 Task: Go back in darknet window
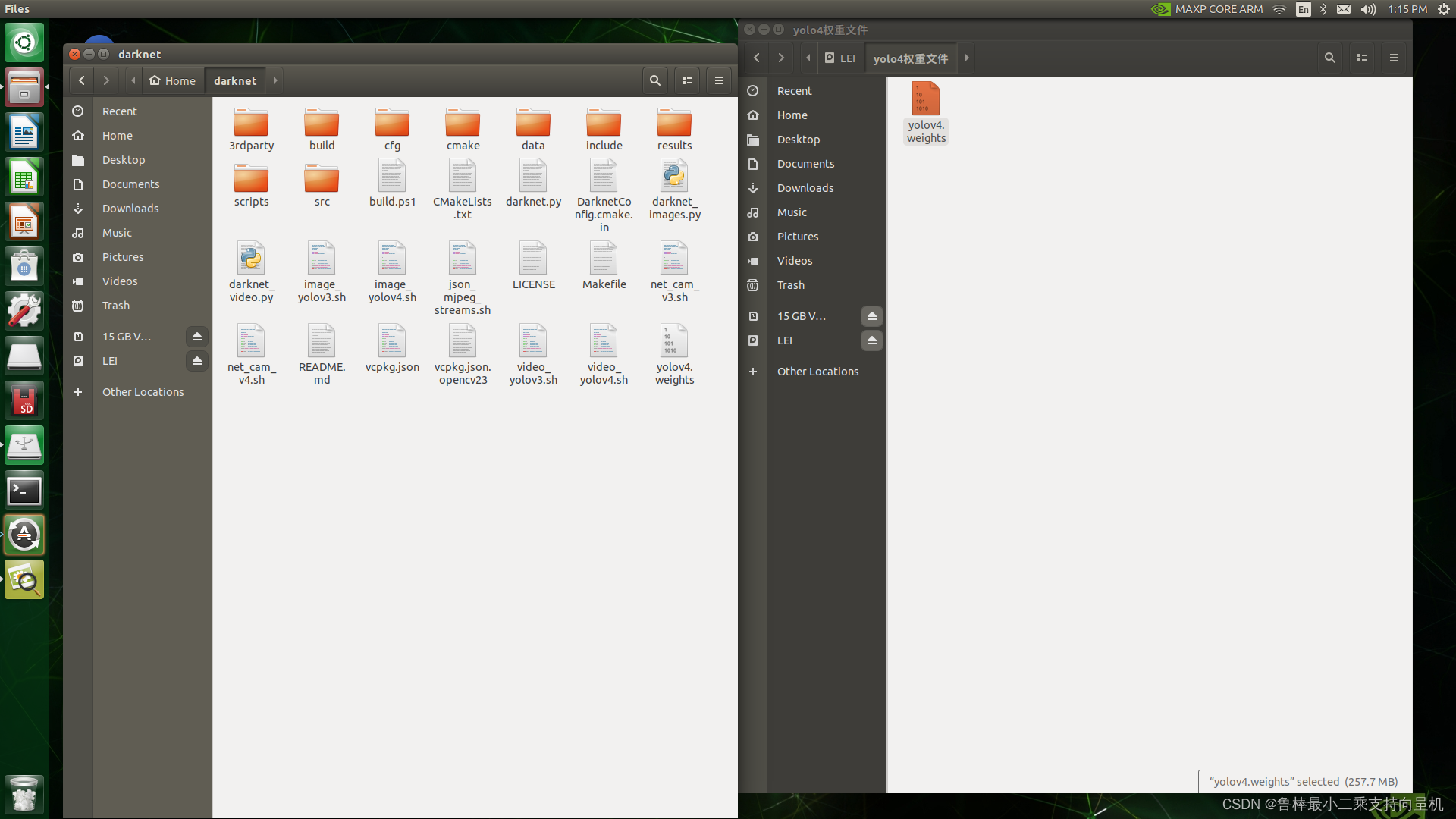[x=82, y=80]
